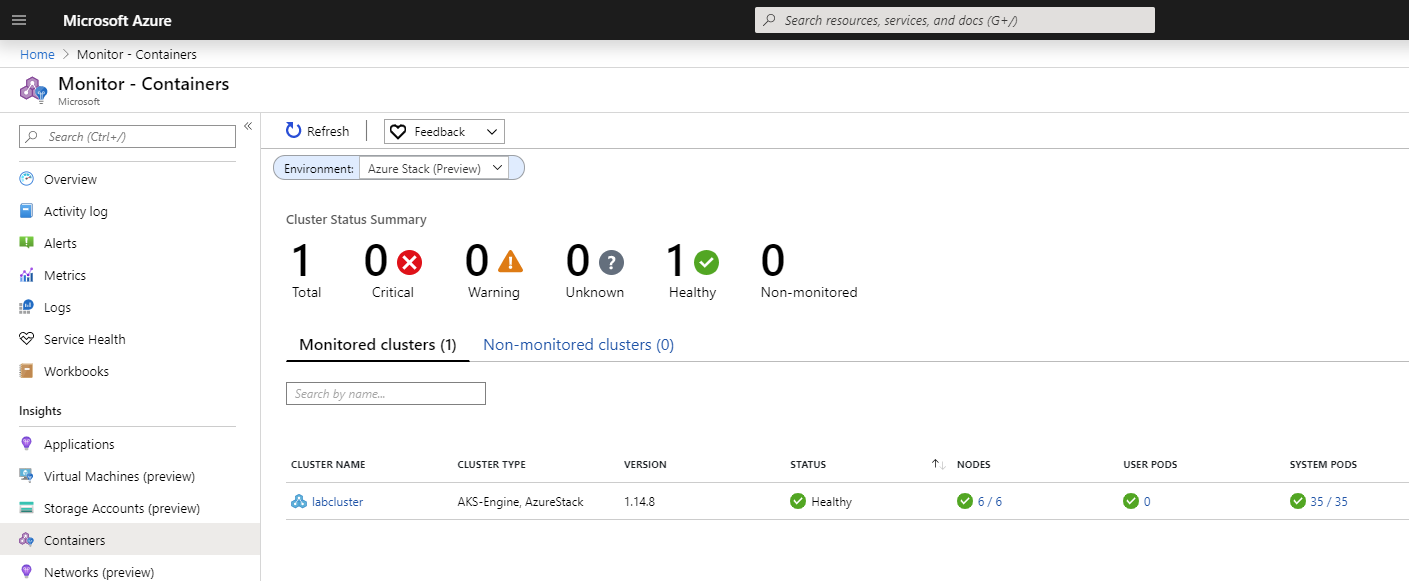Viewport: 1409px width, 581px height.
Task: Open the hamburger portal menu
Action: 19,20
